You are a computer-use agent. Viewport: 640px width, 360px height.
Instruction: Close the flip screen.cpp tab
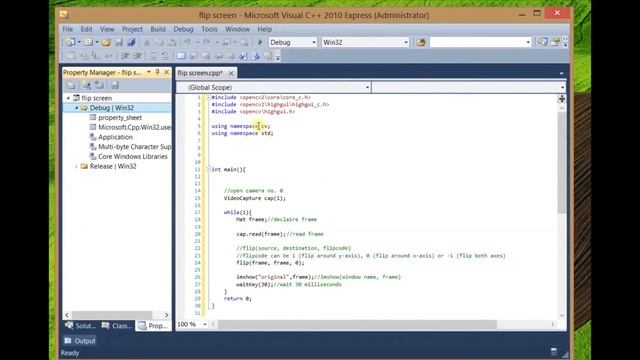[231, 73]
